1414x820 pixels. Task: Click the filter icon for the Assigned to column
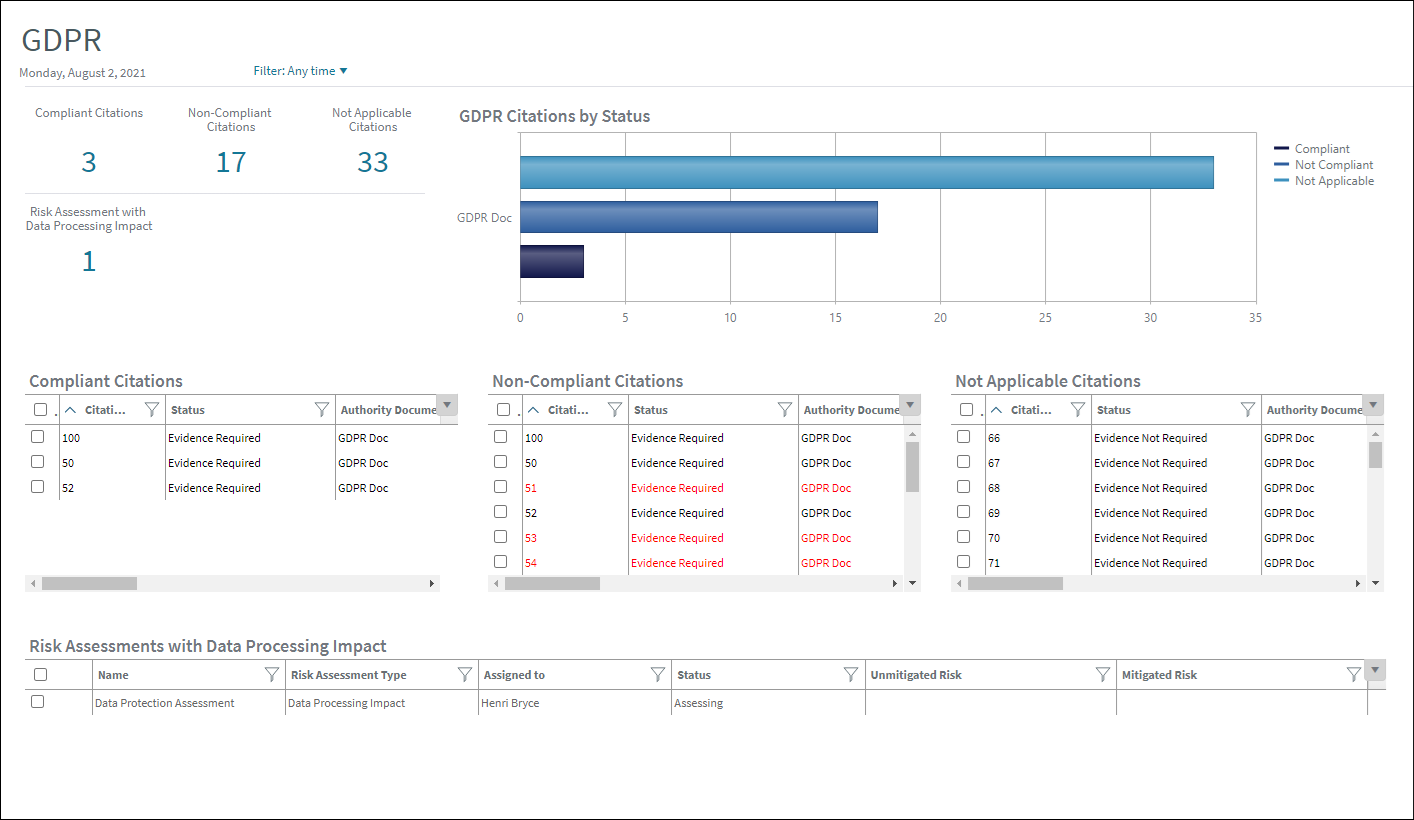point(657,674)
